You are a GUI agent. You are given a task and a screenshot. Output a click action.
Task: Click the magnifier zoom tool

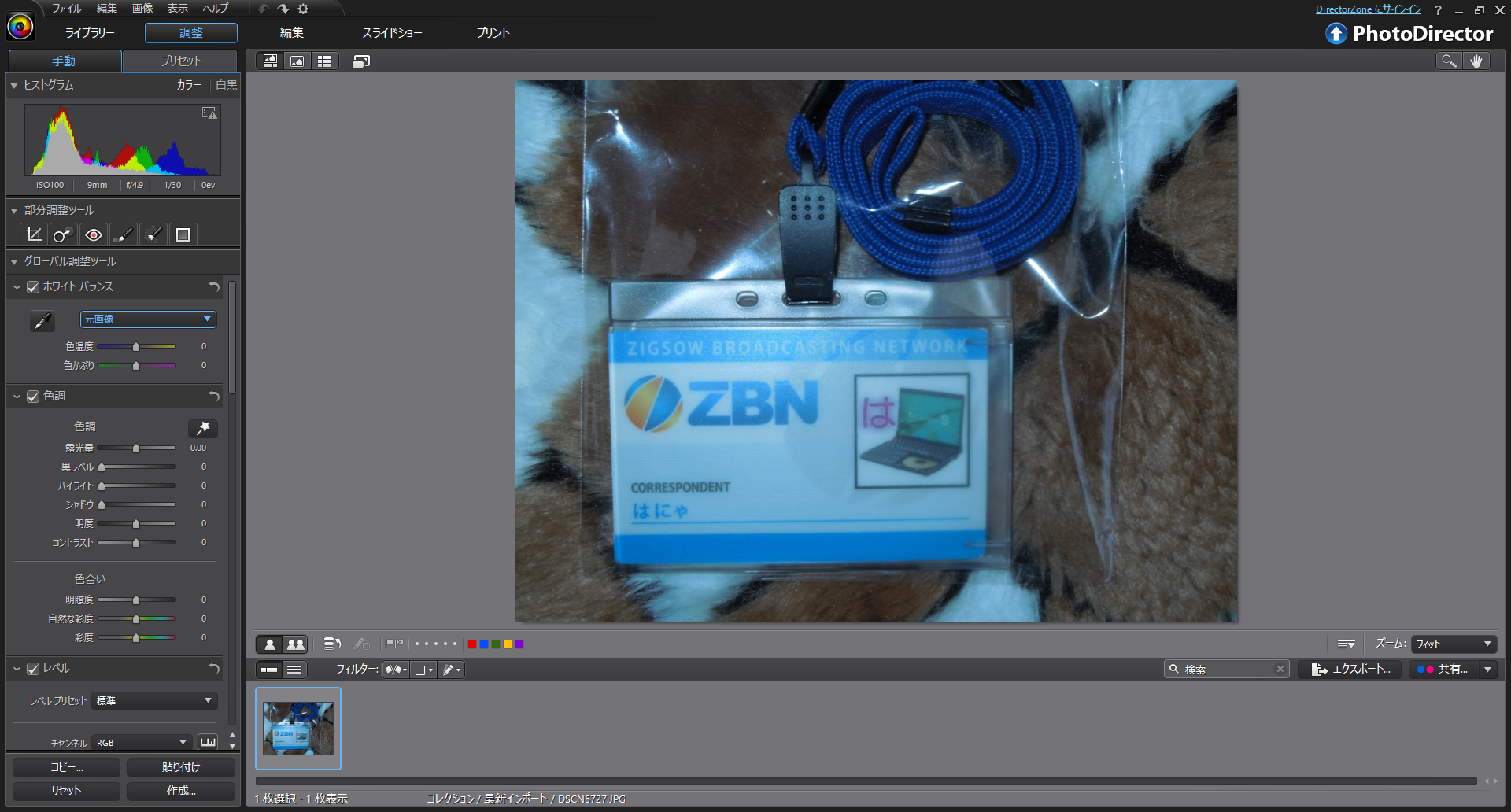1449,61
